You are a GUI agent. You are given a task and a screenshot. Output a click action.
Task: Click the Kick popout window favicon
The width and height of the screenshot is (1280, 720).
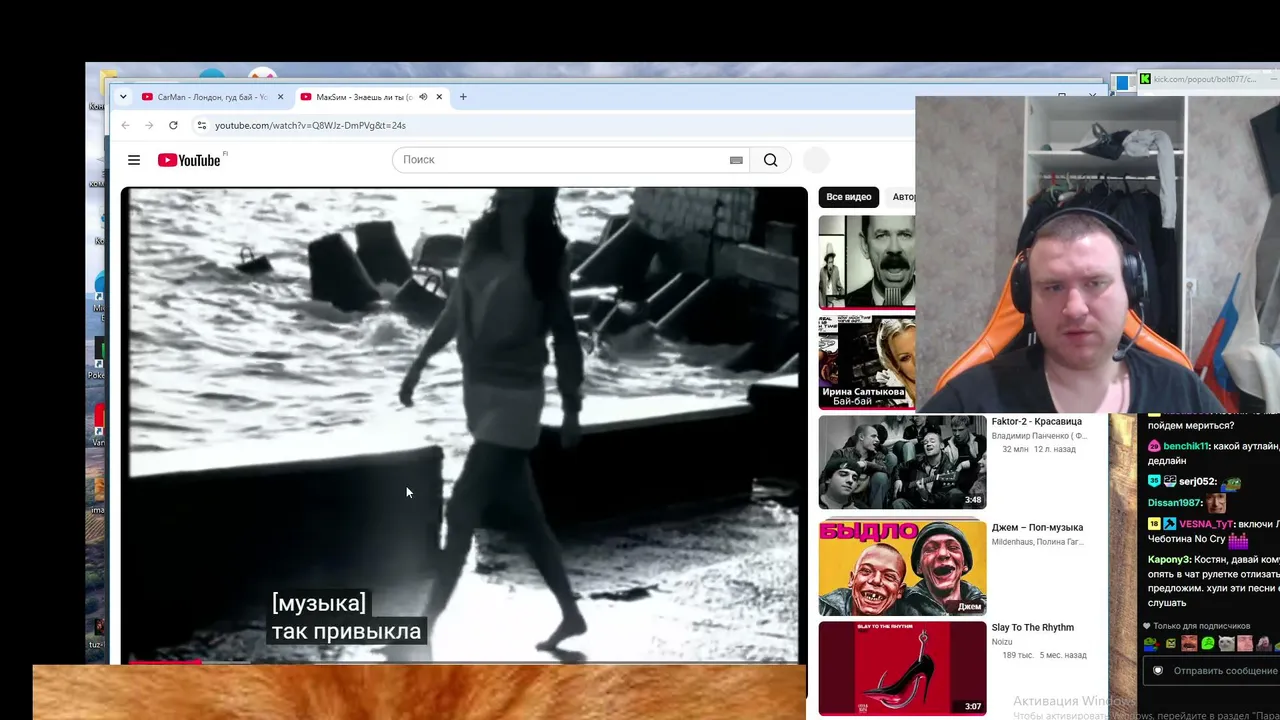pyautogui.click(x=1145, y=79)
